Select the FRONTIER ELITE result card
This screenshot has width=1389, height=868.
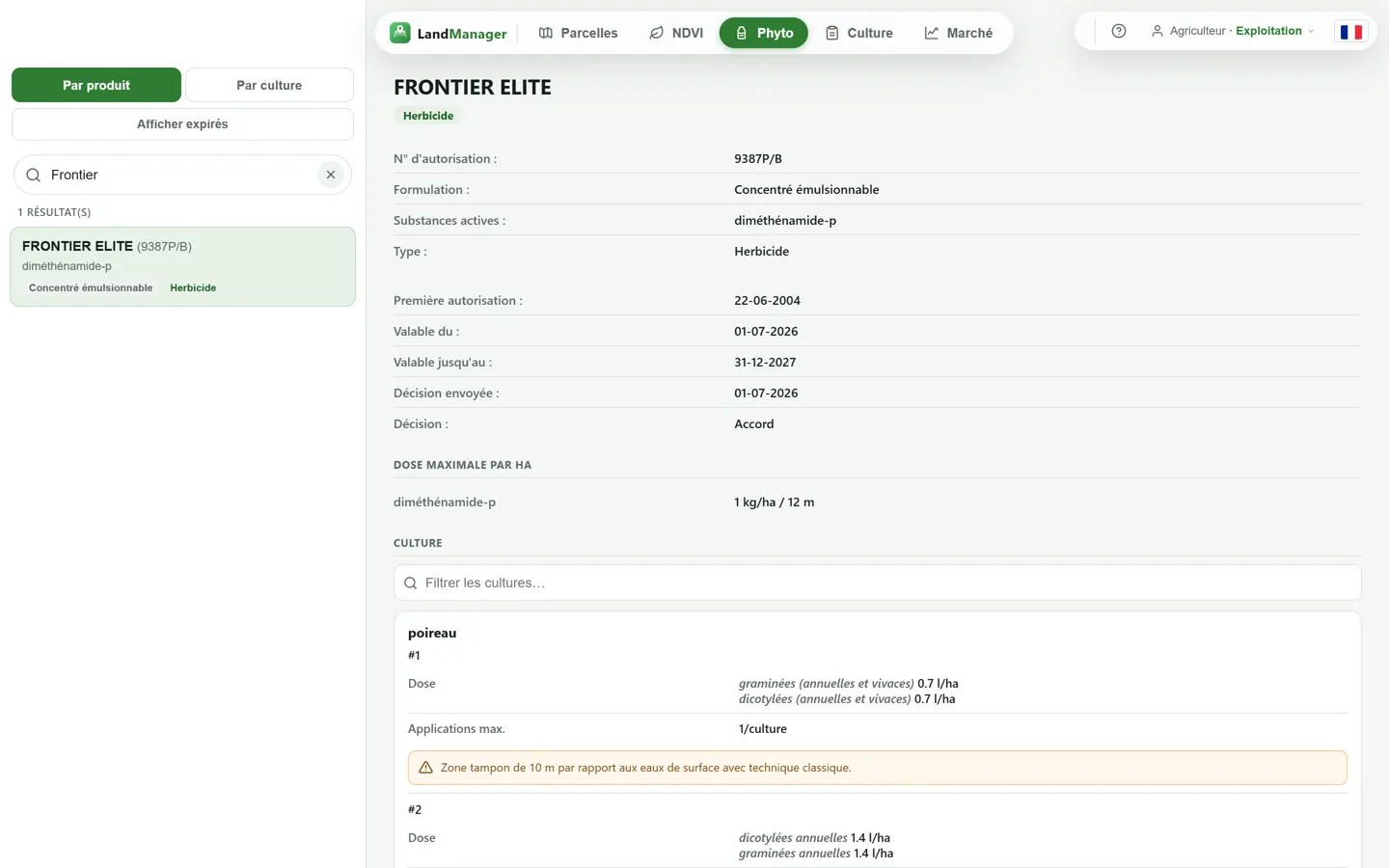click(x=182, y=266)
